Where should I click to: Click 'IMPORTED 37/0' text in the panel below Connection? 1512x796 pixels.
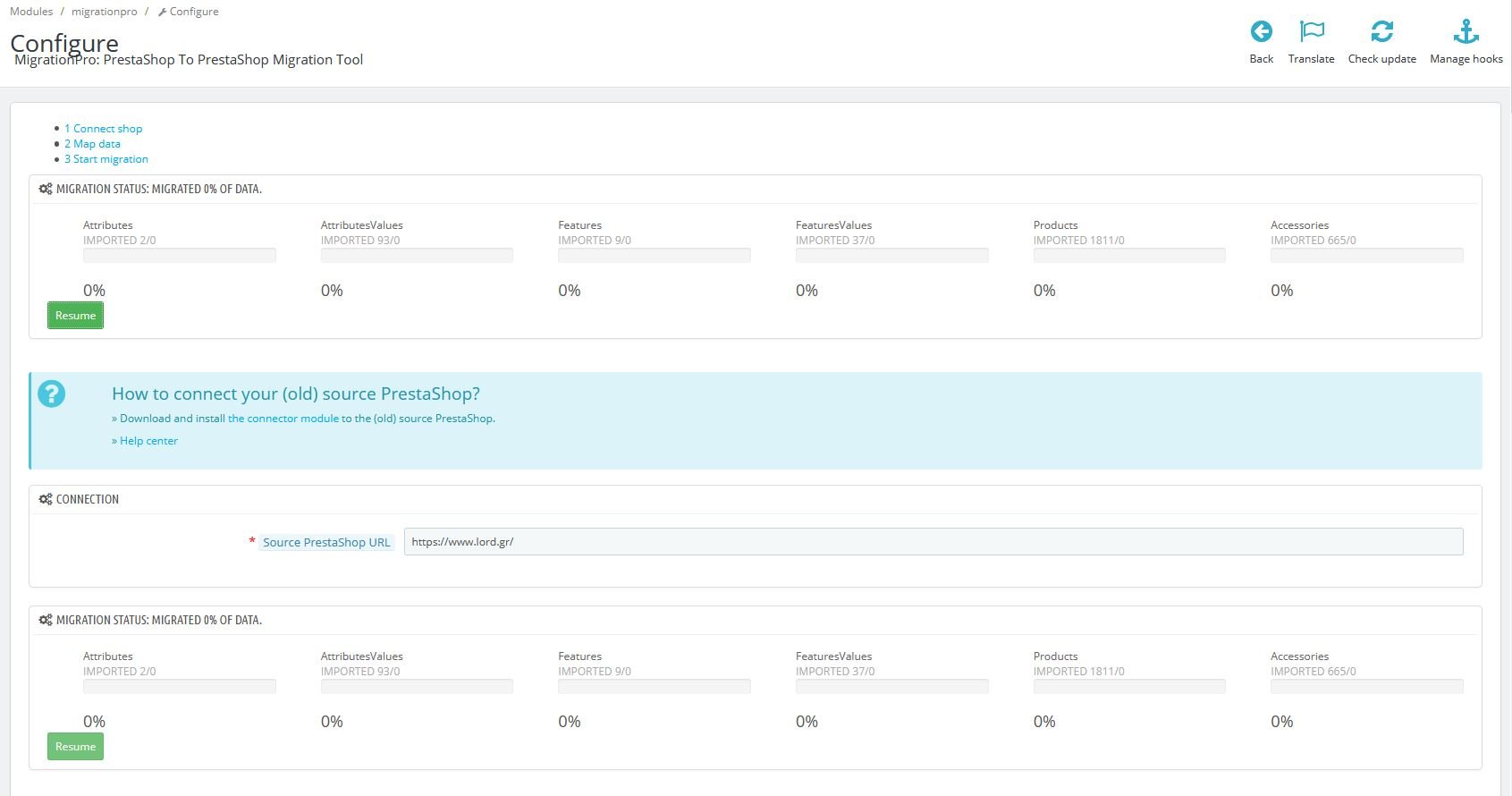click(x=835, y=672)
